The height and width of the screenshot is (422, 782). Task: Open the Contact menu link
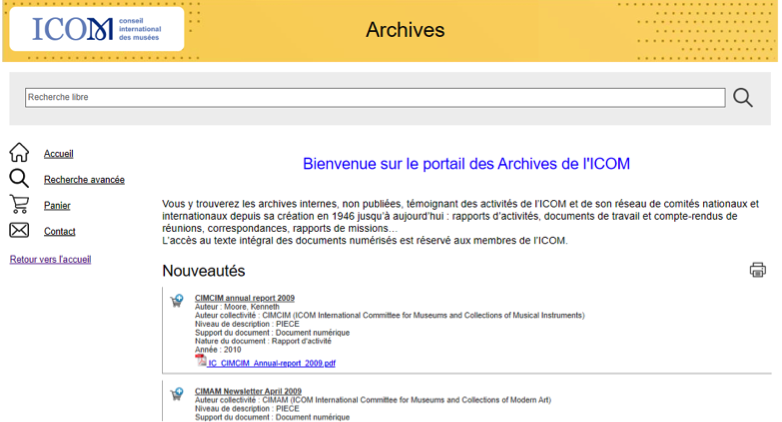point(59,231)
